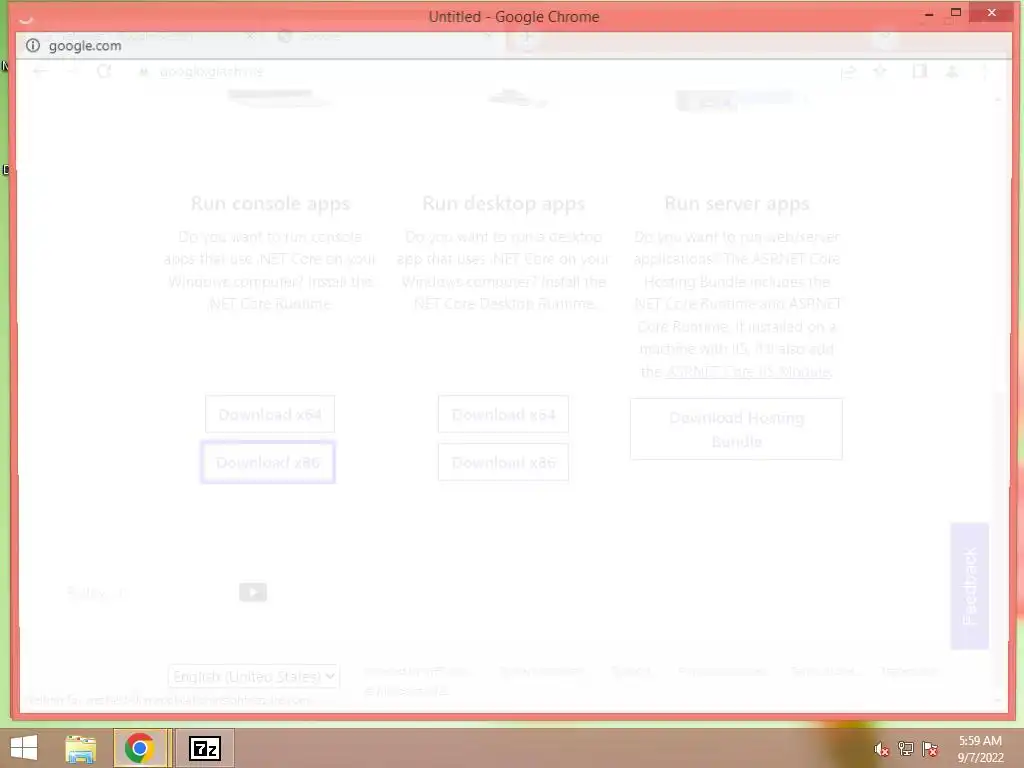Open the Windows Start button

pos(24,748)
